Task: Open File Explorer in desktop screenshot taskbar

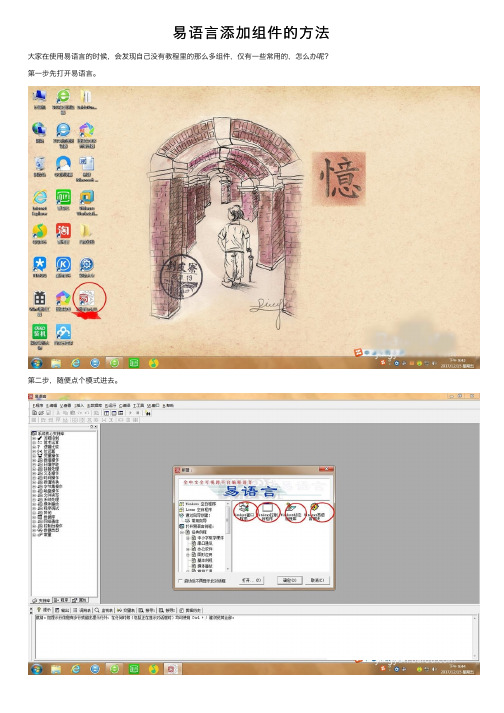Action: coord(56,363)
